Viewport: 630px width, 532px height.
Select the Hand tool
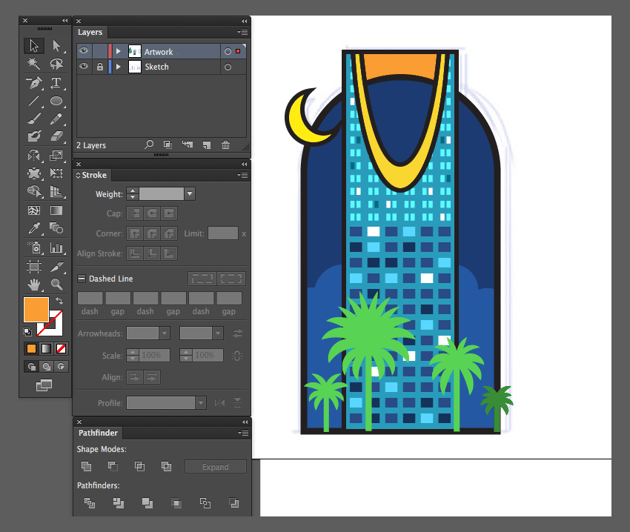(34, 284)
